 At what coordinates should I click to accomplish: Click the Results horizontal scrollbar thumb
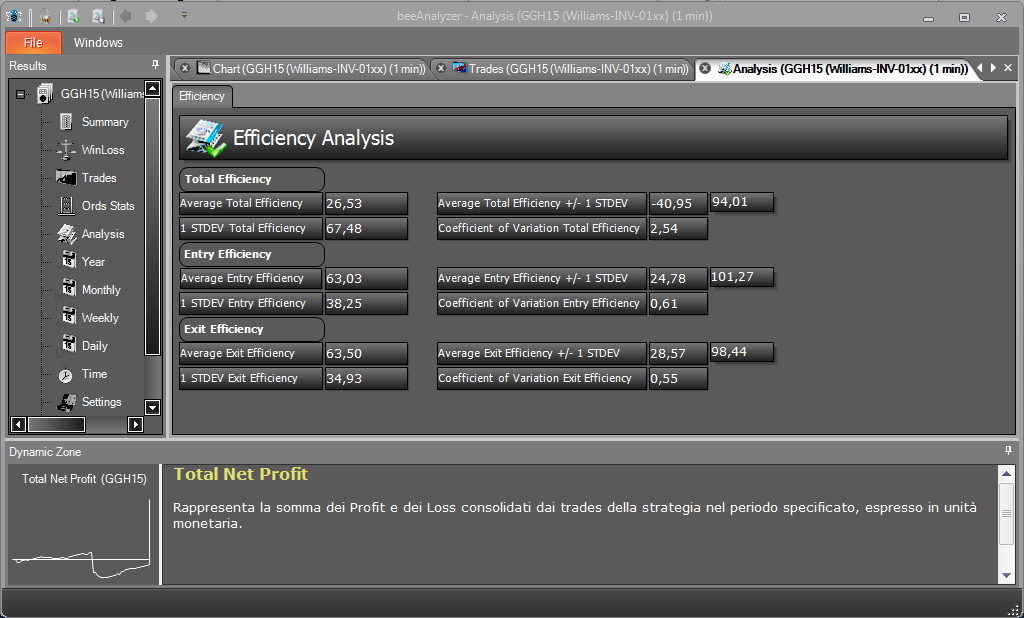click(x=56, y=425)
